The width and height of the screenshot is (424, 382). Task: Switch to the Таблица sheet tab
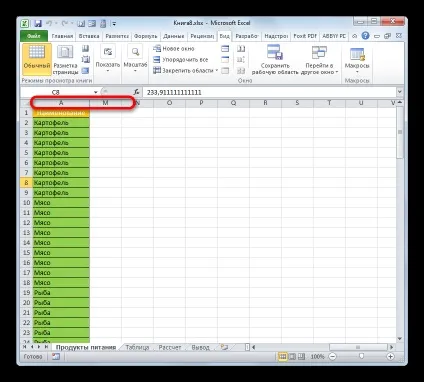tap(137, 347)
